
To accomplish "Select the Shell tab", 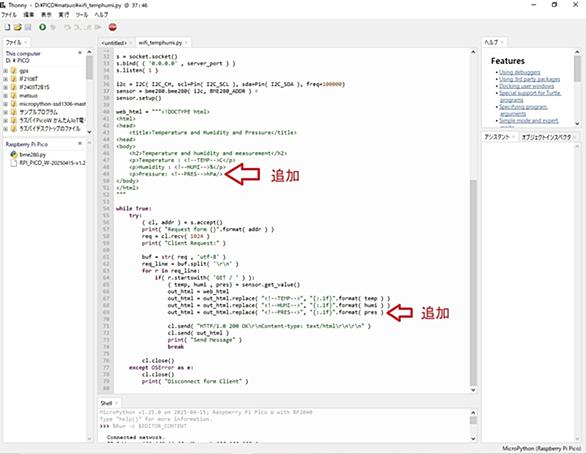I will coord(106,403).
